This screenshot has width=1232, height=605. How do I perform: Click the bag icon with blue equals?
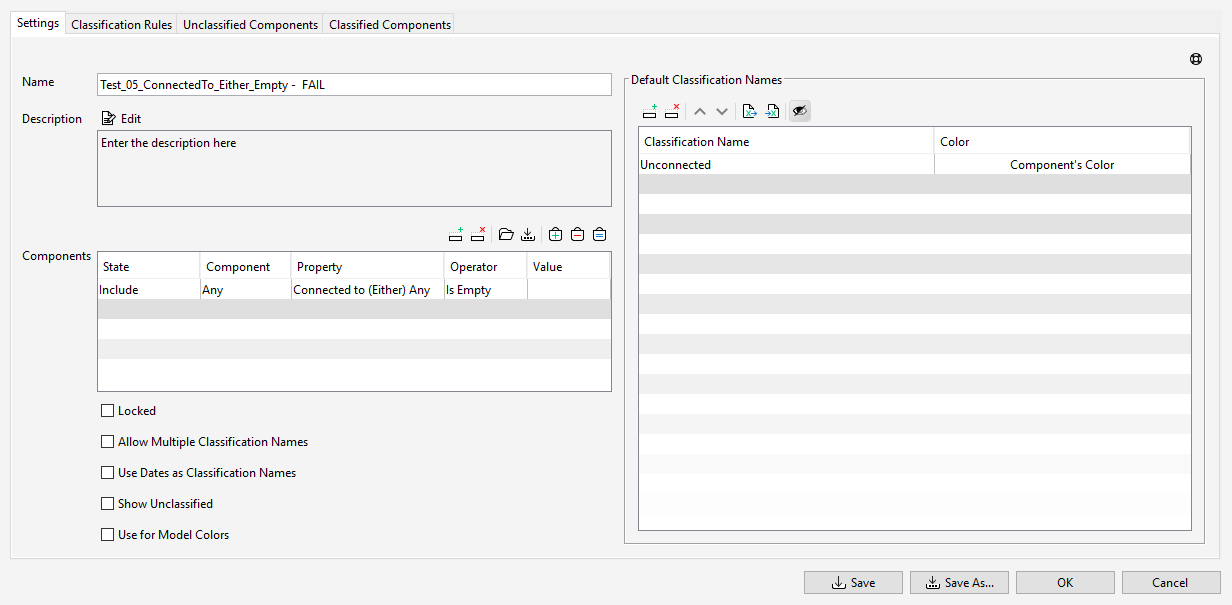coord(600,235)
